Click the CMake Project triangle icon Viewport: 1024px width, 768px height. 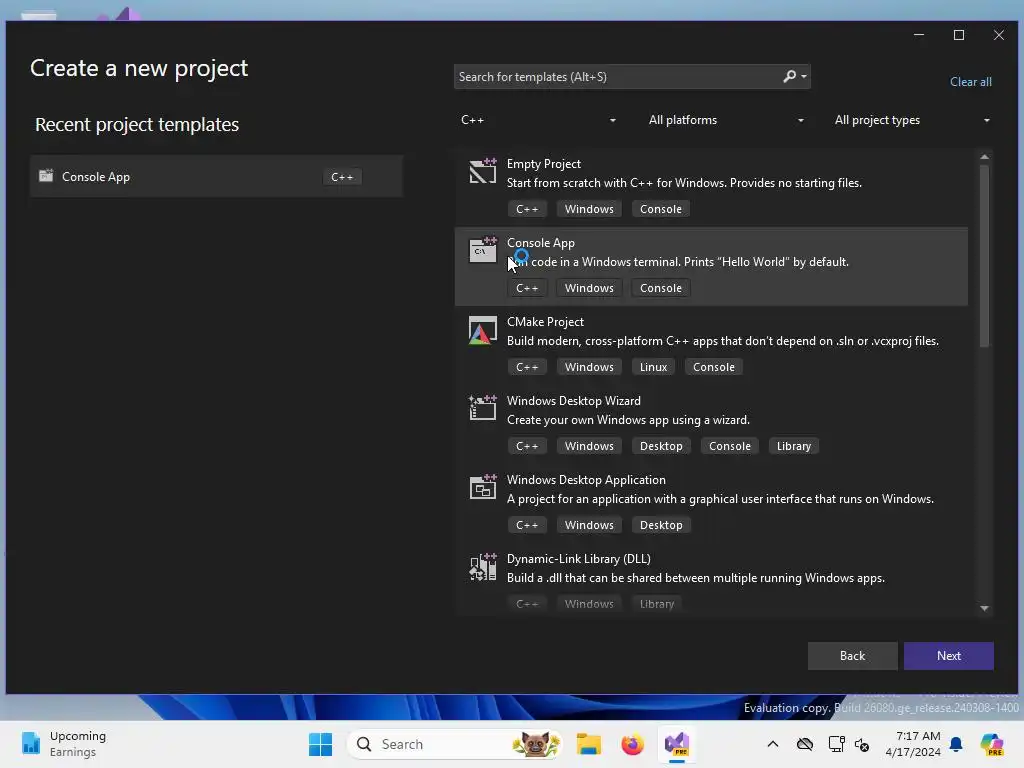[x=483, y=330]
